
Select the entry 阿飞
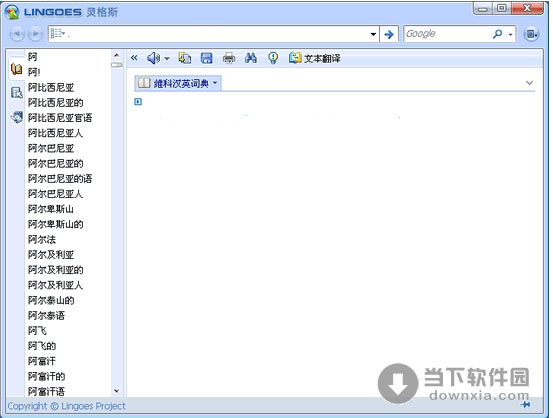tap(37, 331)
